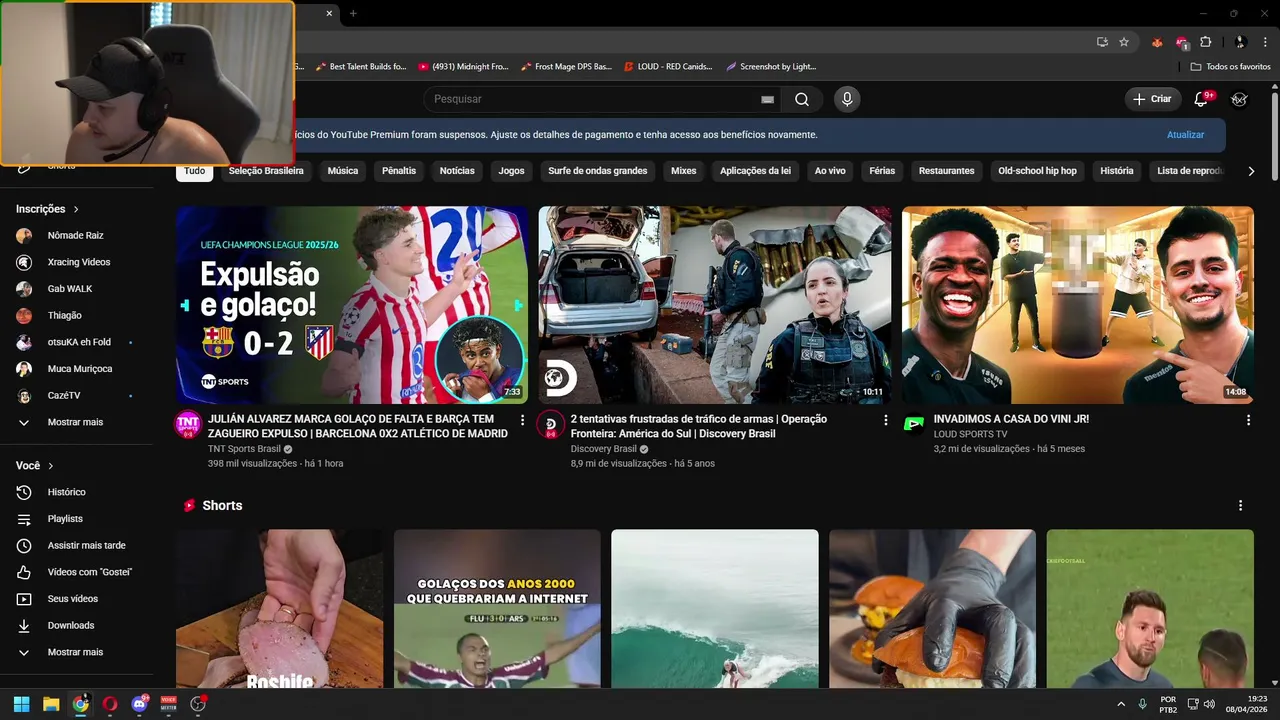
Task: Select the Notícias filter chip
Action: tap(457, 171)
